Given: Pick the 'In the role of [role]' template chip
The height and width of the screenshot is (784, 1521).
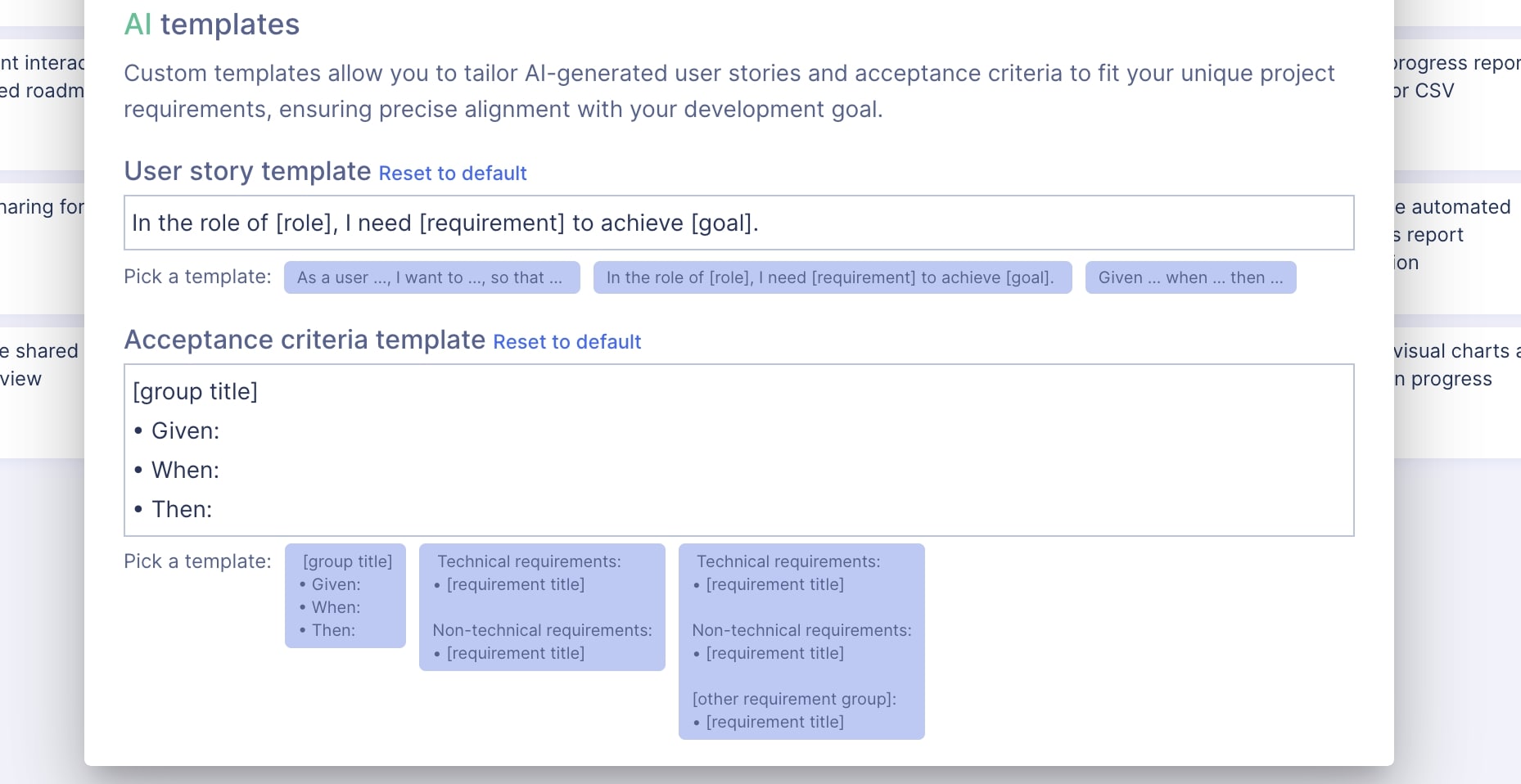Looking at the screenshot, I should pos(832,277).
